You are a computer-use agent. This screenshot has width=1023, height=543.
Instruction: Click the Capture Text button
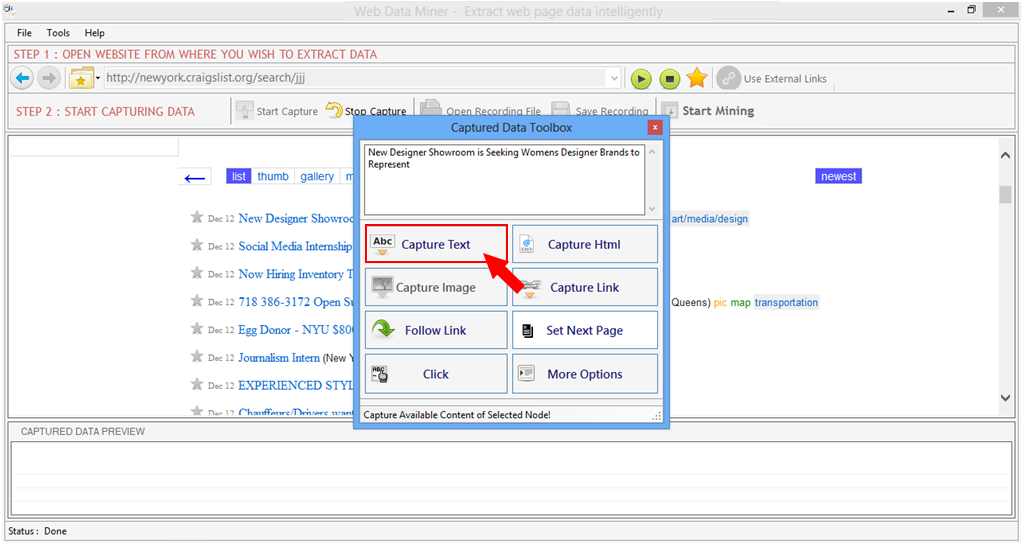(x=436, y=244)
